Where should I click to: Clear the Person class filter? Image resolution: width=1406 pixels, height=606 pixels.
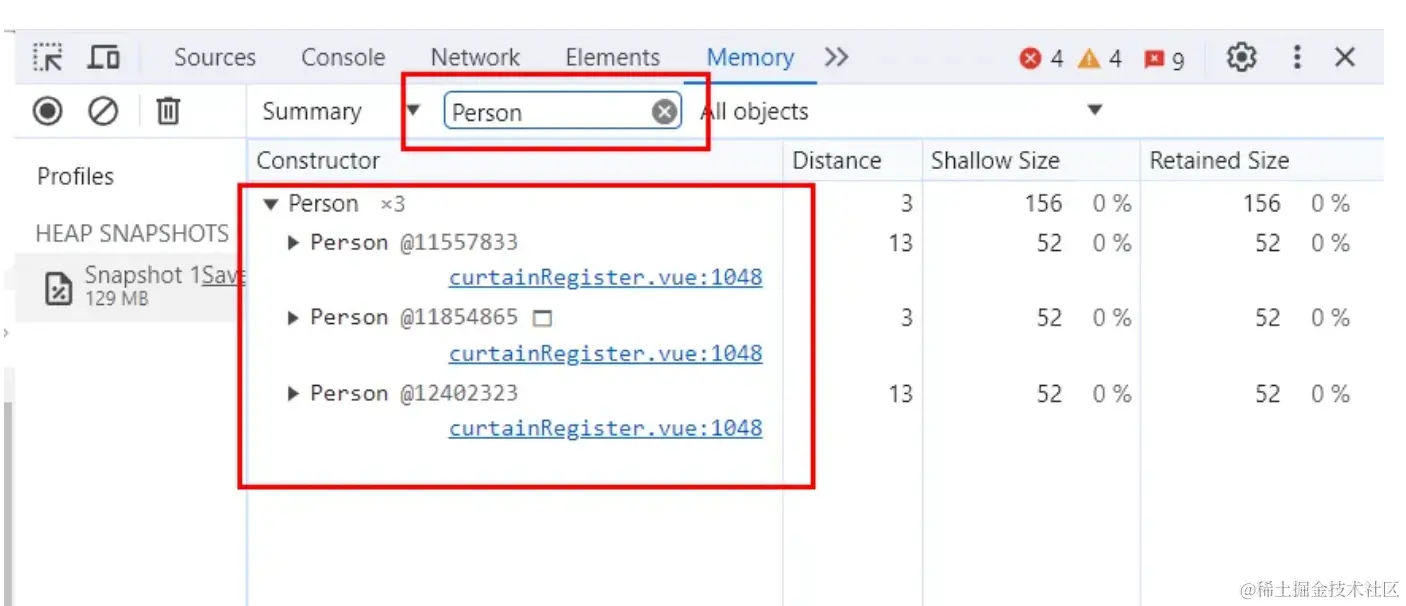coord(664,112)
